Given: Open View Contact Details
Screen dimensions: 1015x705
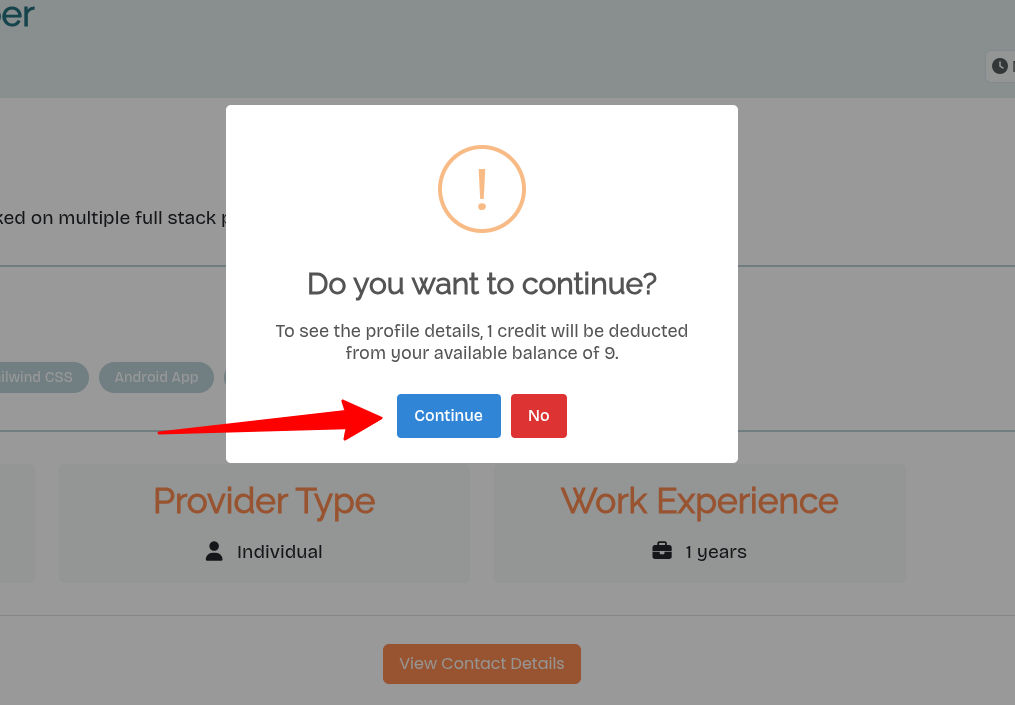Looking at the screenshot, I should point(481,663).
